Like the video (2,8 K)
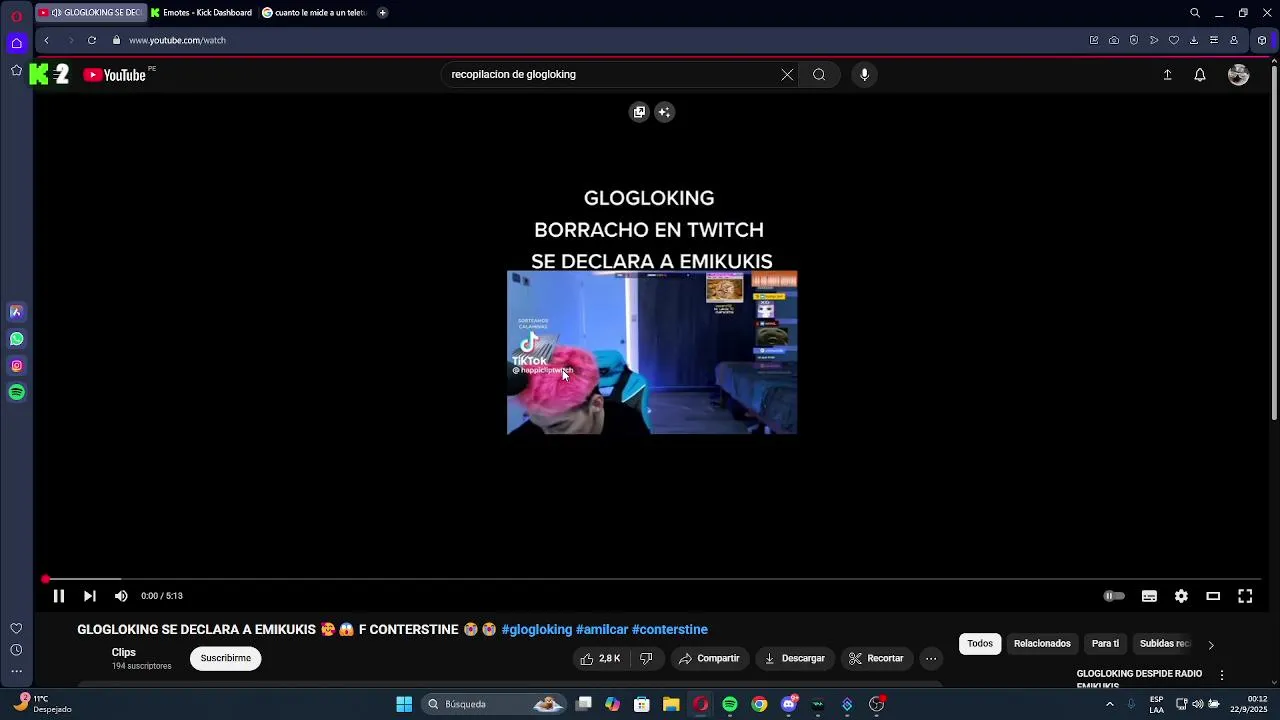The image size is (1280, 720). point(600,659)
